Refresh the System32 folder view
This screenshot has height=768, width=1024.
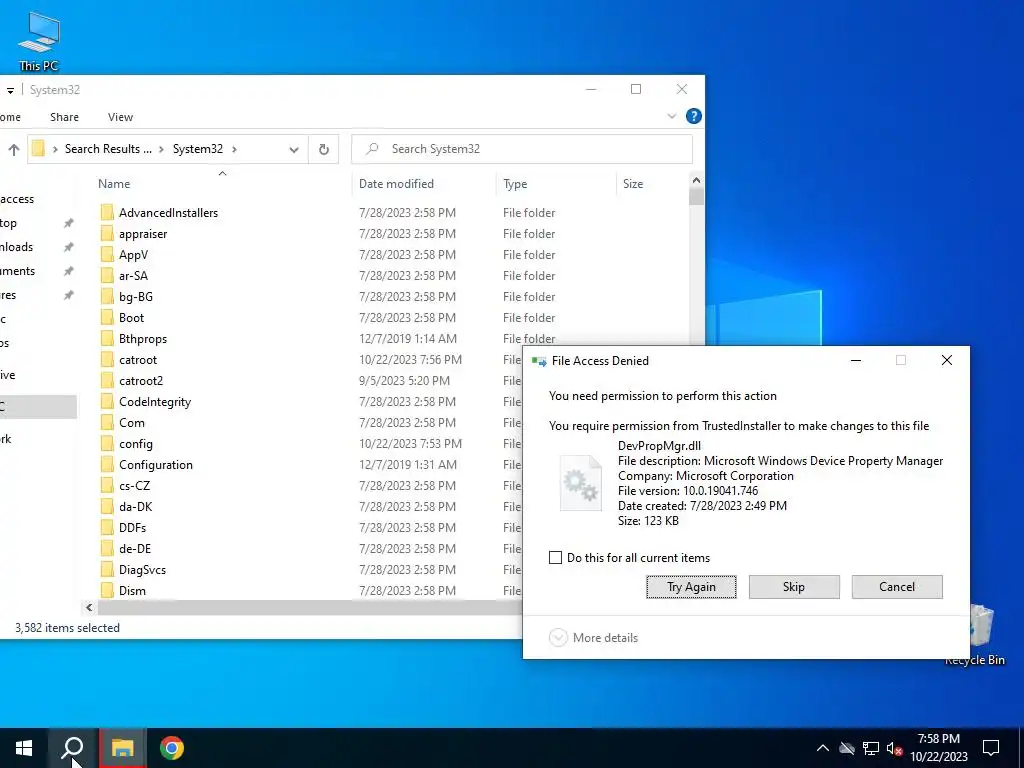[324, 149]
